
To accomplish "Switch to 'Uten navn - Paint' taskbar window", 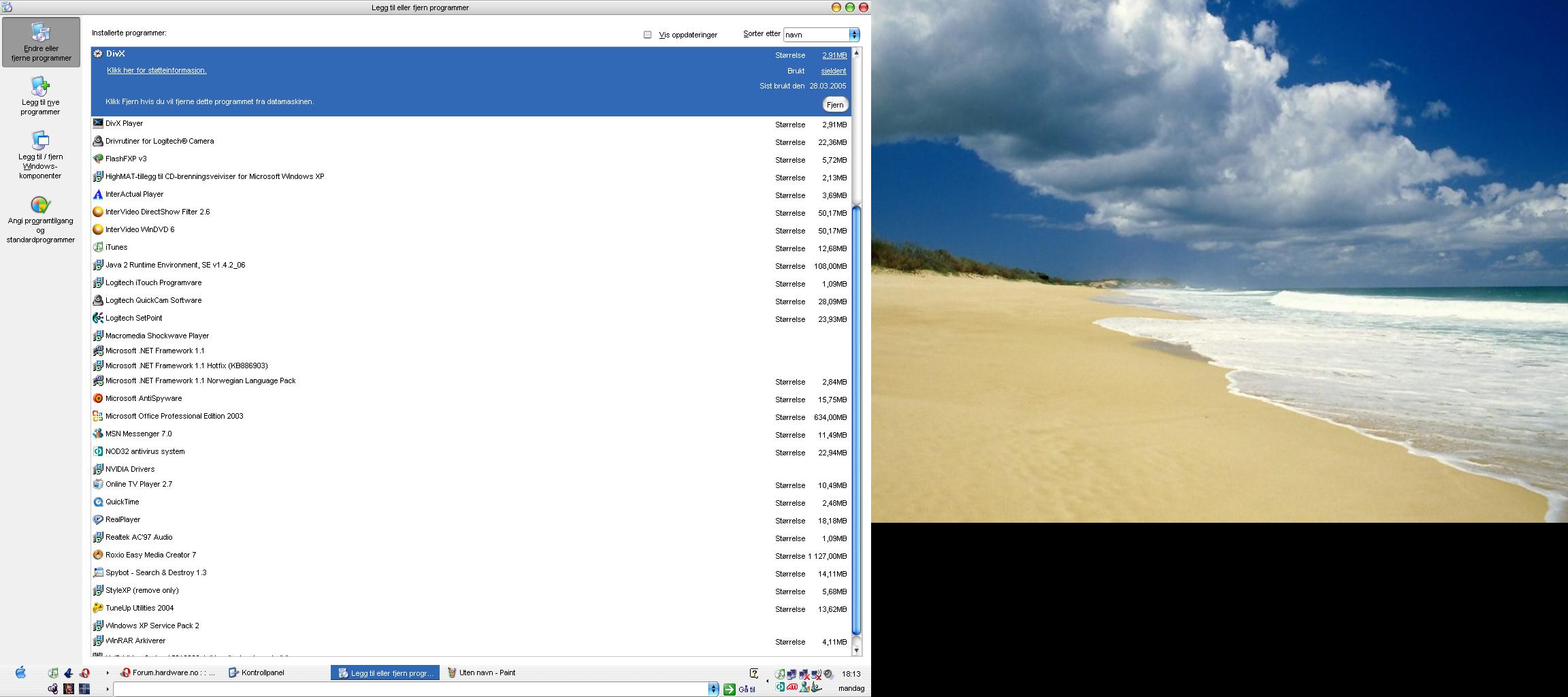I will coord(480,672).
